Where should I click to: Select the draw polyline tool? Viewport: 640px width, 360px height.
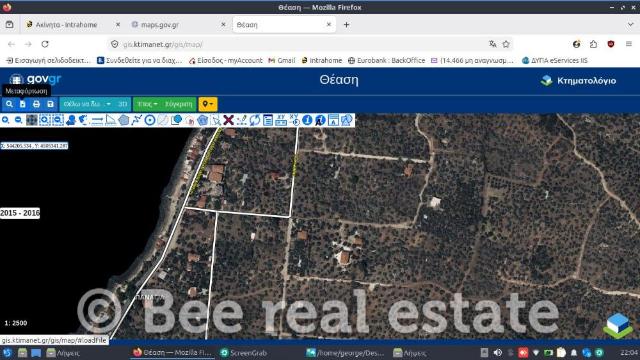pyautogui.click(x=137, y=120)
